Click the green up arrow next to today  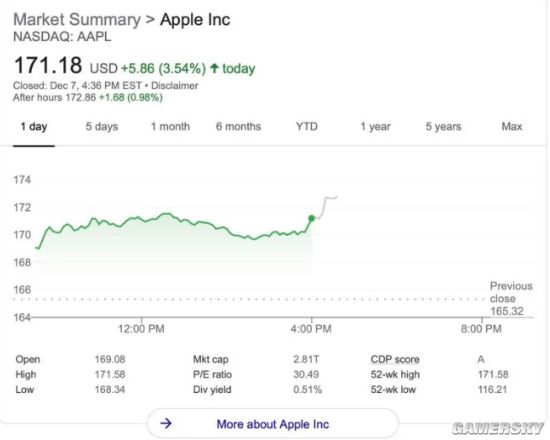tap(214, 68)
